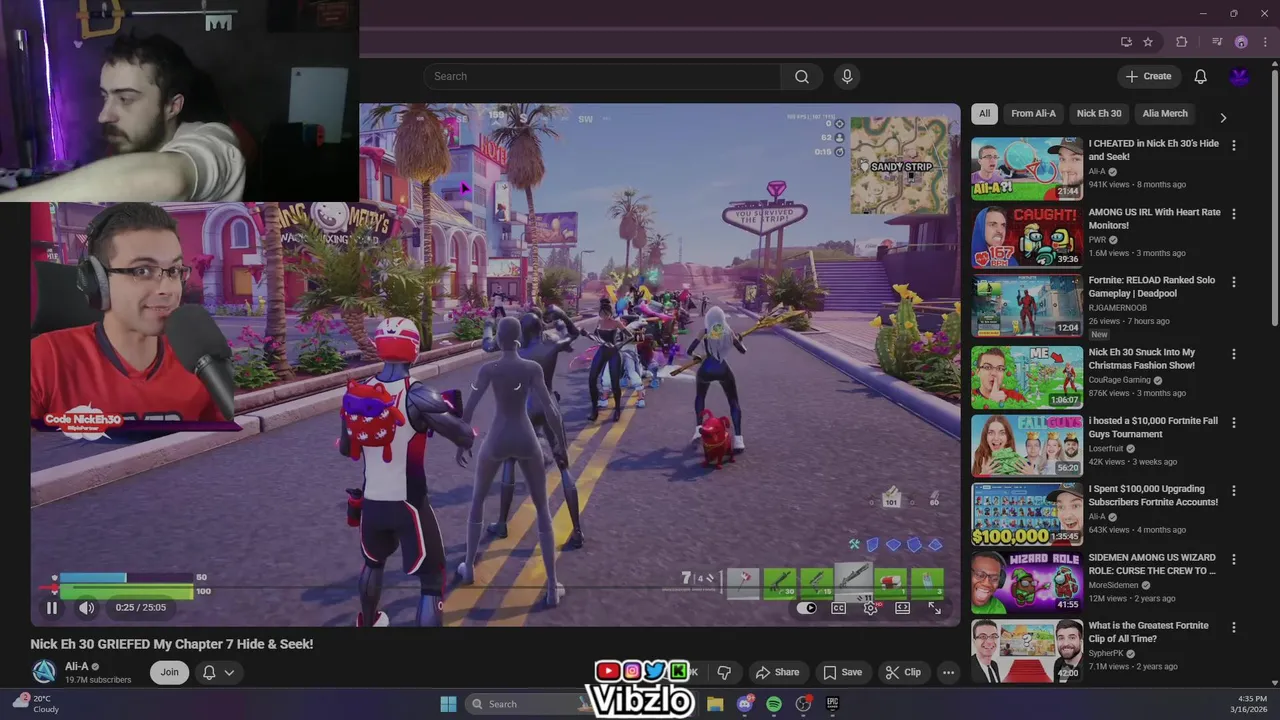
Task: Open options menu for AMONG US IRL video
Action: point(1233,214)
